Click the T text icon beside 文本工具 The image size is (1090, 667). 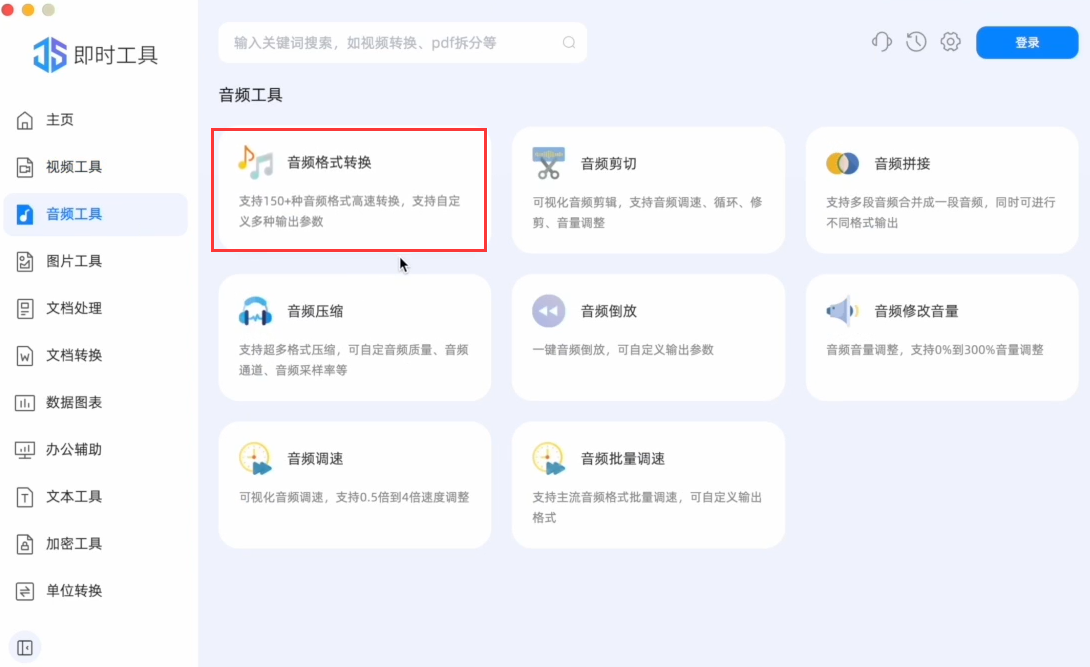[24, 497]
